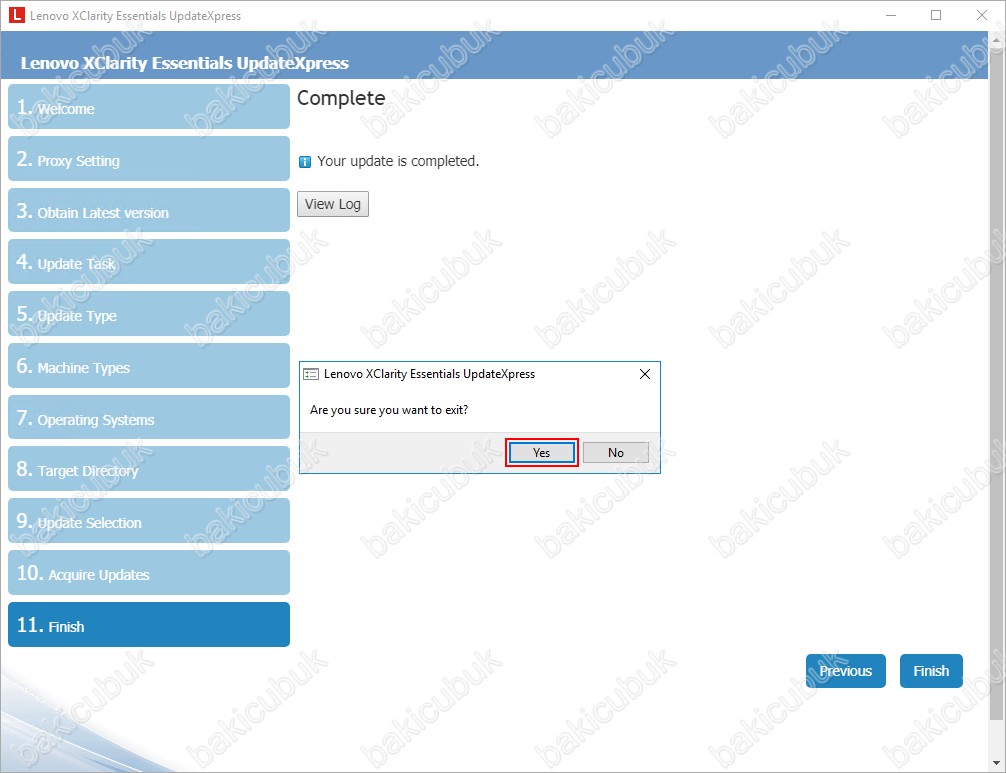The image size is (1006, 773).
Task: Click the 'Your update is completed.' text
Action: point(398,161)
